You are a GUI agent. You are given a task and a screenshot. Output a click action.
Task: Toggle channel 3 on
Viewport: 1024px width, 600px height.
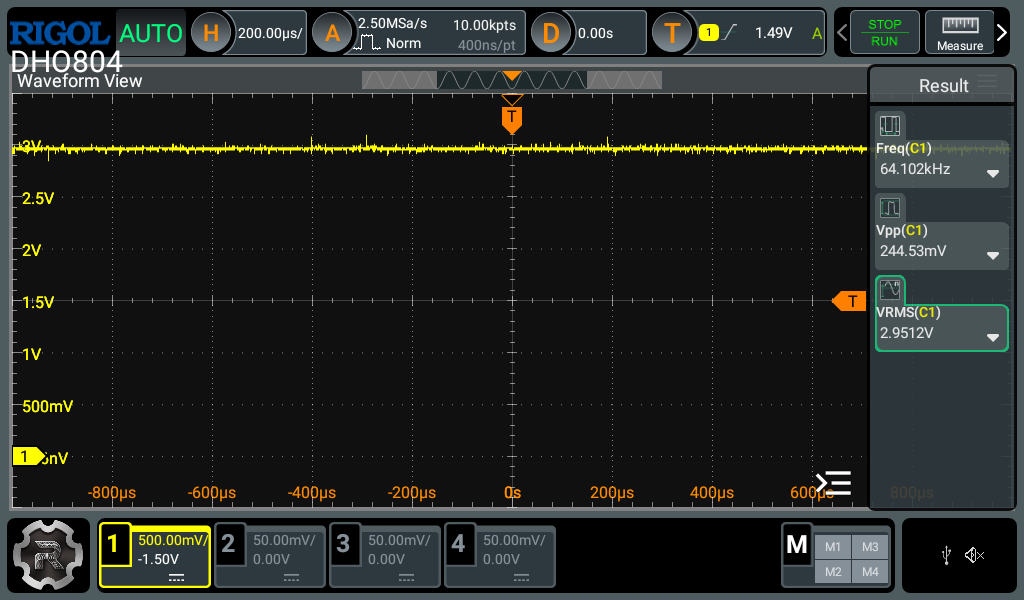(x=385, y=556)
